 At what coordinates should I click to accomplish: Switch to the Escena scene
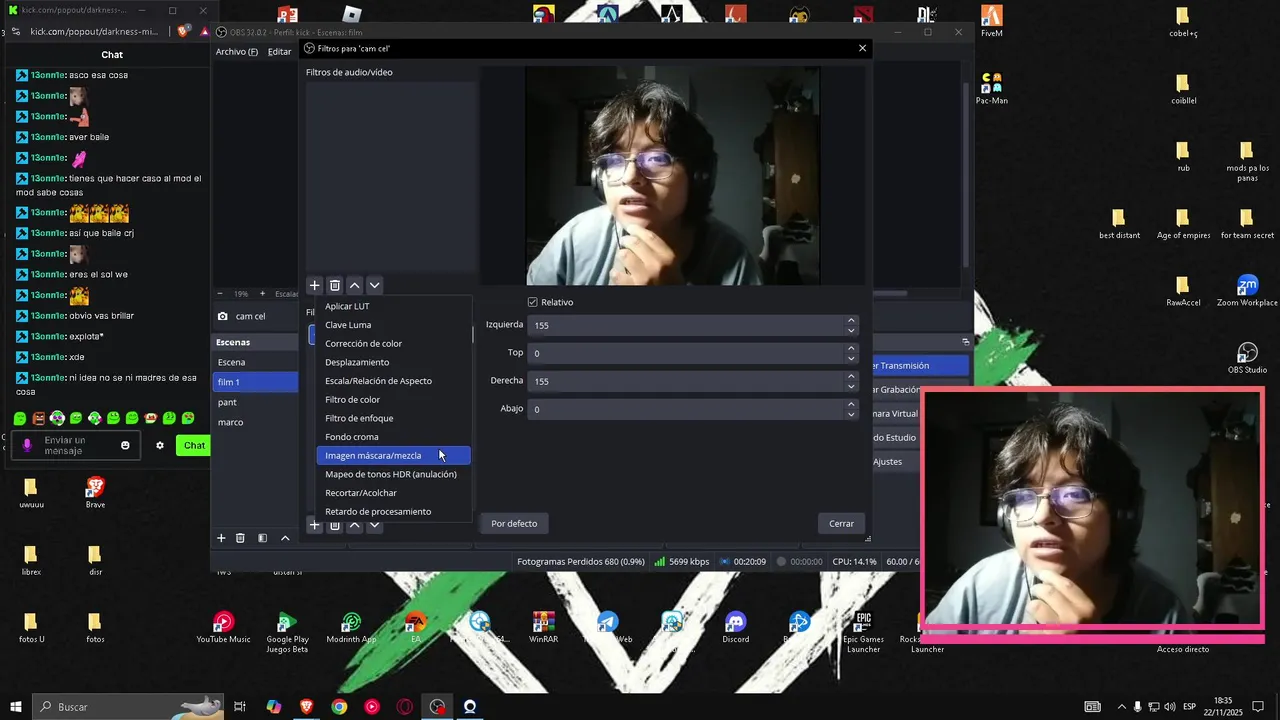(256, 362)
